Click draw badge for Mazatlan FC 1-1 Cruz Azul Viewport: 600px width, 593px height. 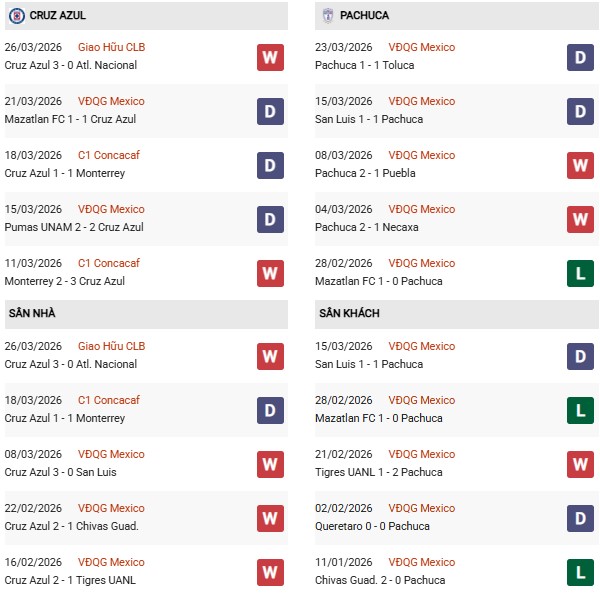tap(269, 111)
